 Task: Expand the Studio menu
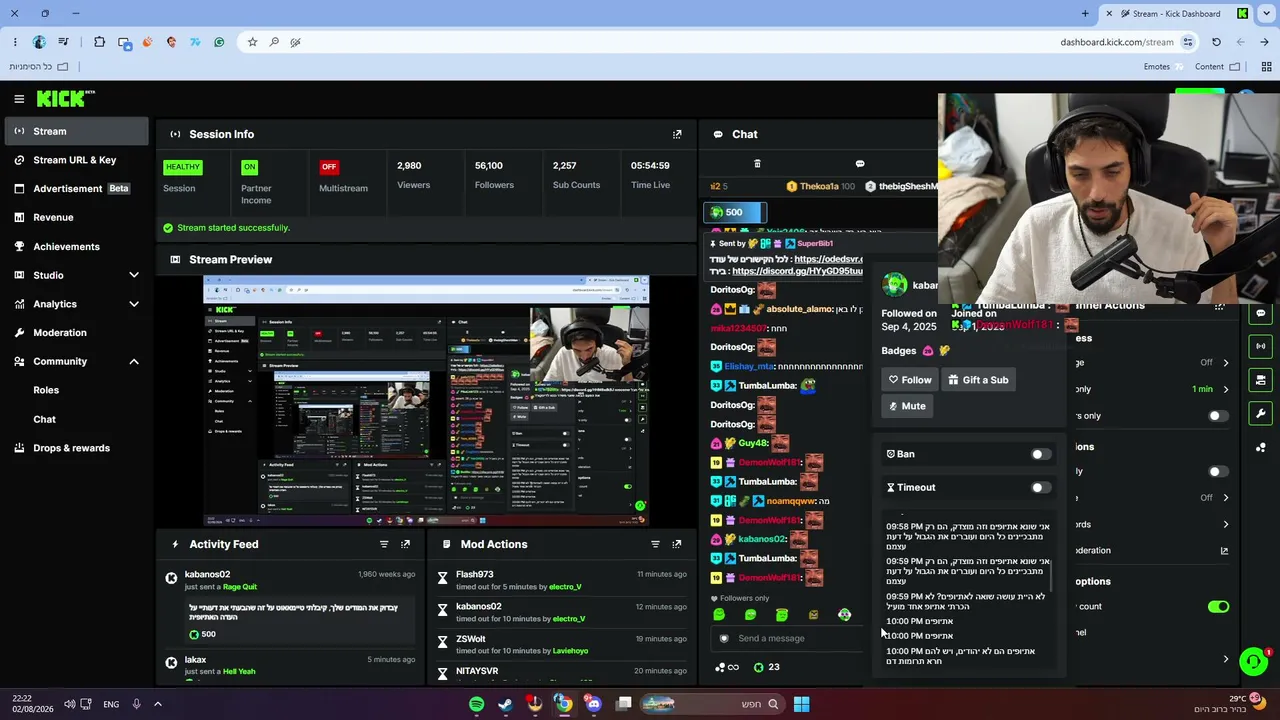pyautogui.click(x=134, y=275)
